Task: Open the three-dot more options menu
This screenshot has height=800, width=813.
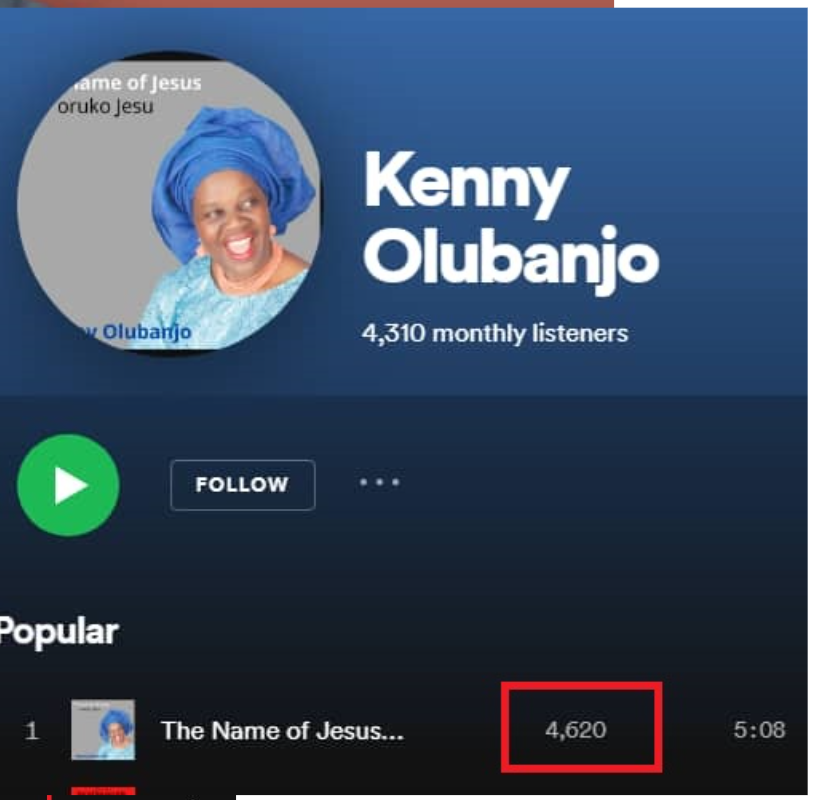Action: tap(380, 482)
